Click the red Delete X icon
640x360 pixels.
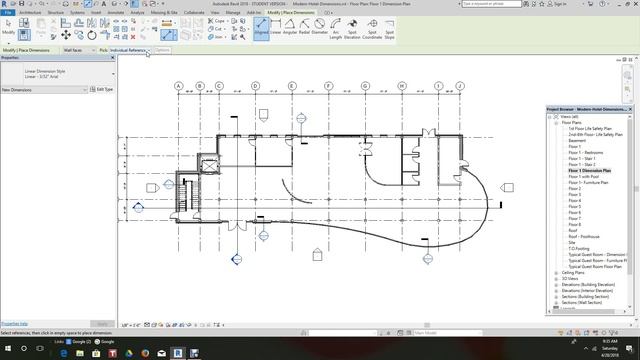tap(133, 37)
